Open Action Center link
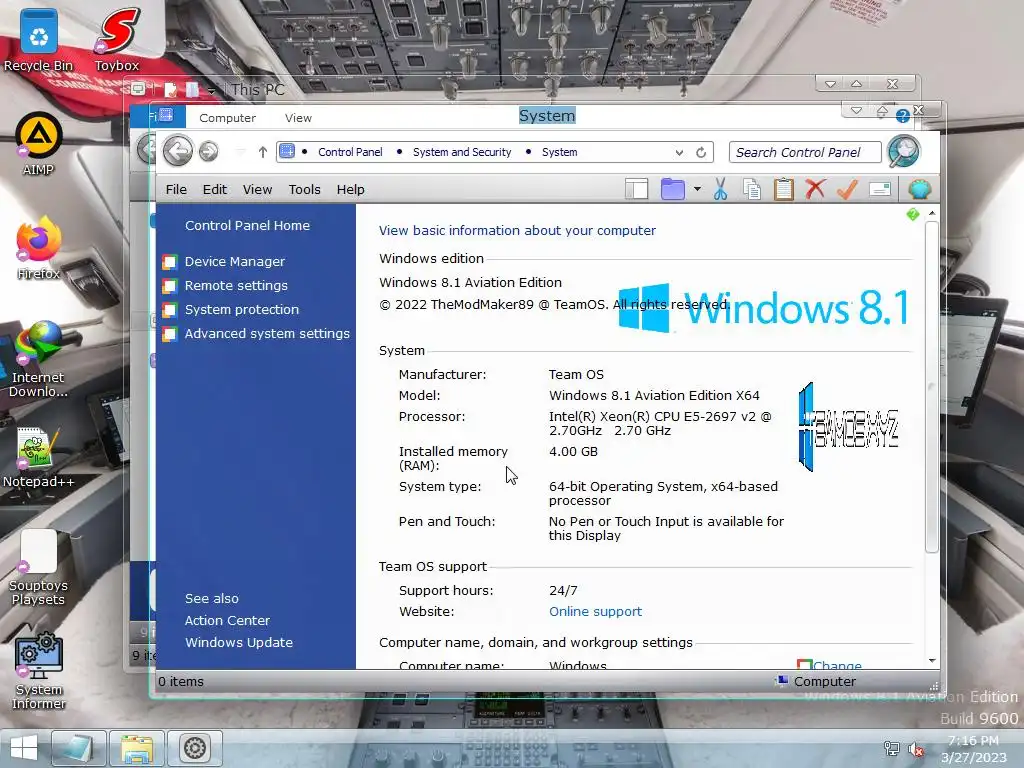 [x=227, y=620]
